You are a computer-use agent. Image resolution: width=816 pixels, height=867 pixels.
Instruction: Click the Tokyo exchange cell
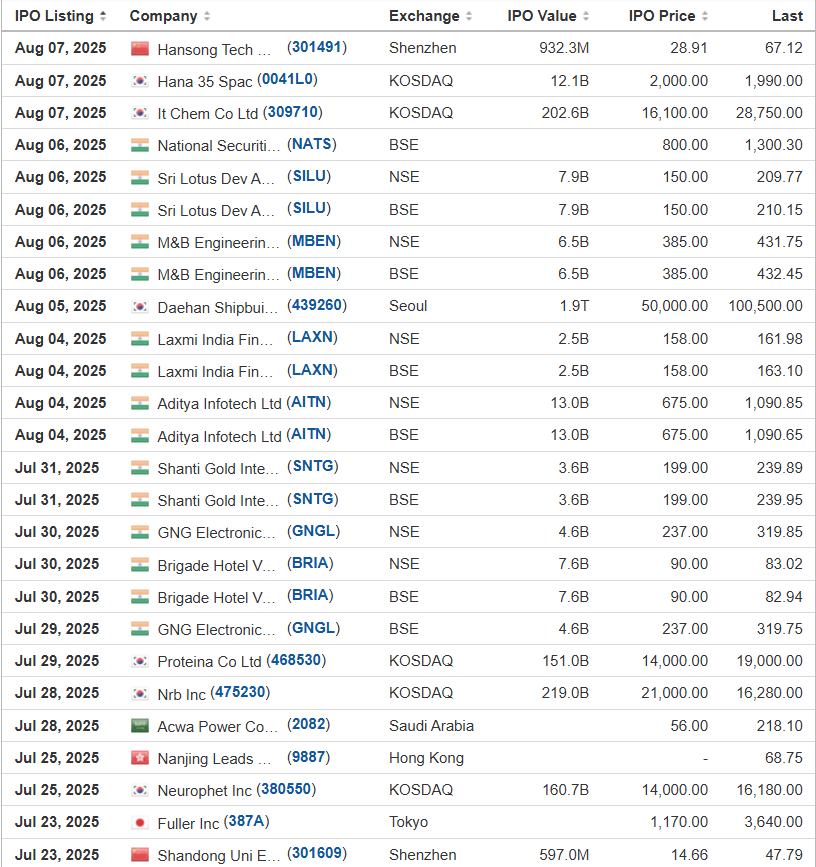point(409,822)
